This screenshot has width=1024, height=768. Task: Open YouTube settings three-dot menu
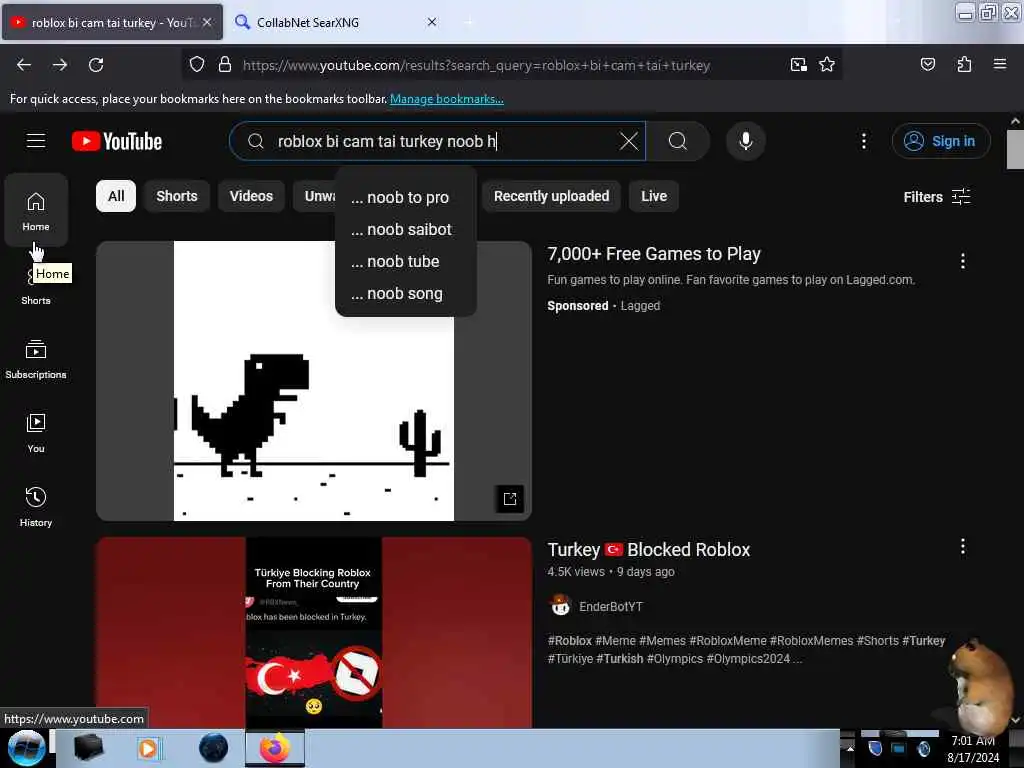[863, 141]
